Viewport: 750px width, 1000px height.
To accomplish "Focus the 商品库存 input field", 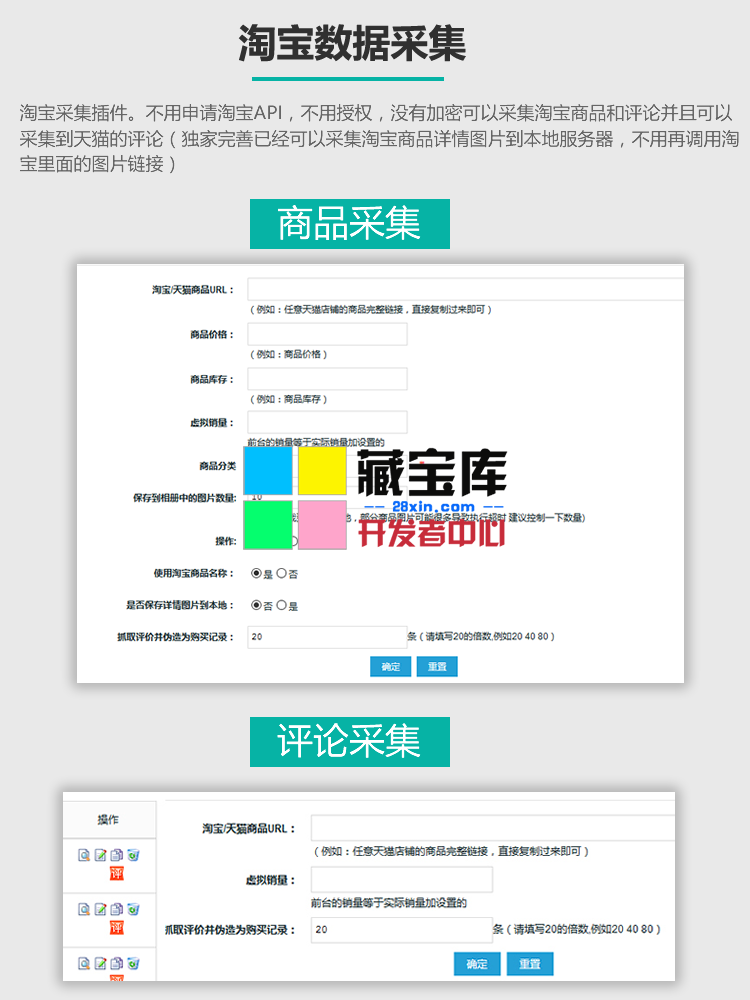I will coord(327,379).
